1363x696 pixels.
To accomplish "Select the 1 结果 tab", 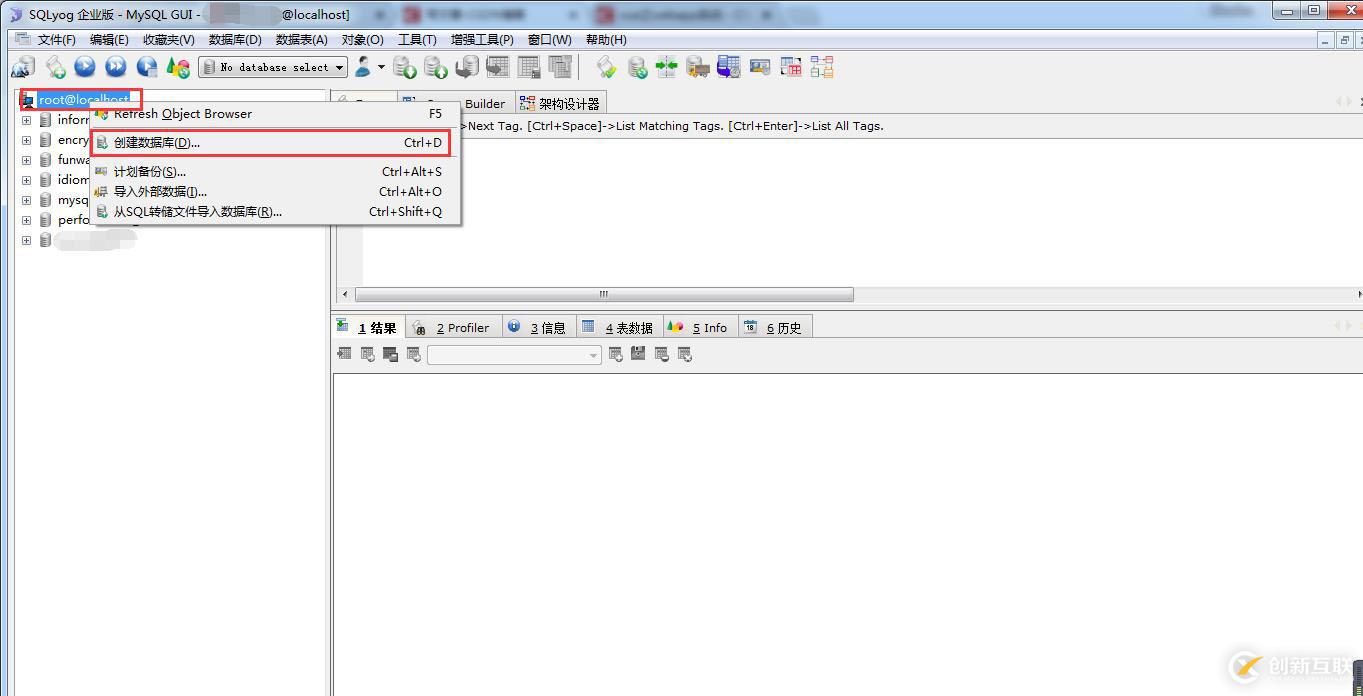I will click(x=368, y=328).
